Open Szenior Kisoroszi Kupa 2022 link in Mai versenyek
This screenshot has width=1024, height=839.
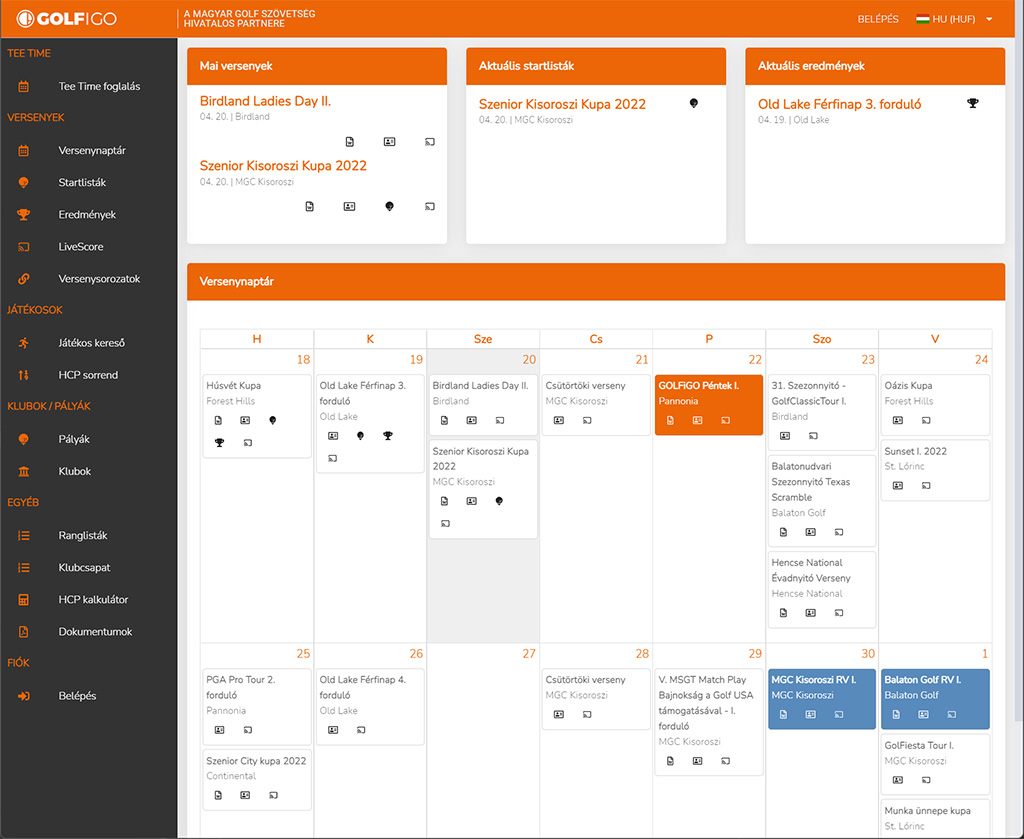283,166
